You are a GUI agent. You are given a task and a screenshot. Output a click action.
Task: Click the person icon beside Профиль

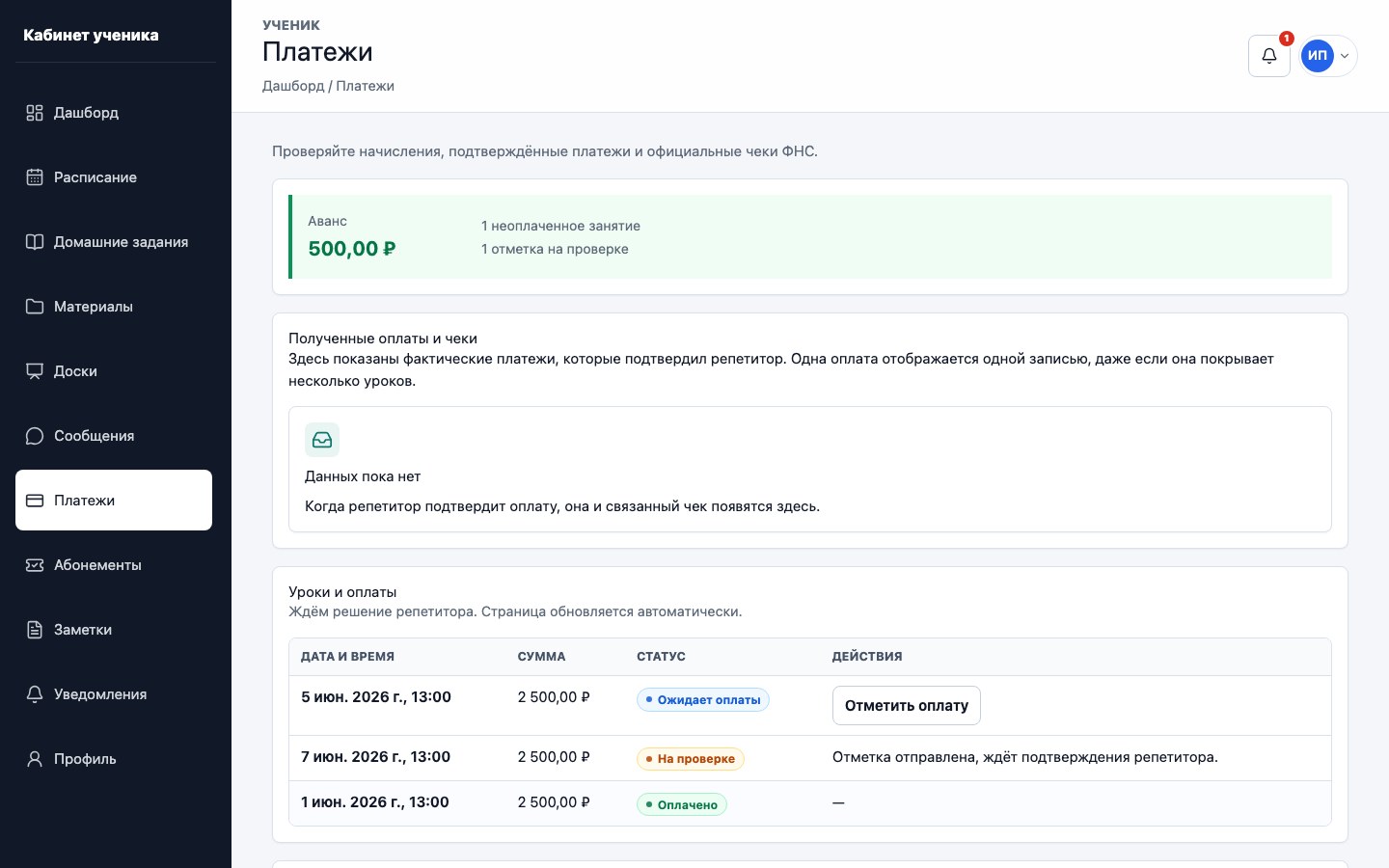(x=35, y=759)
